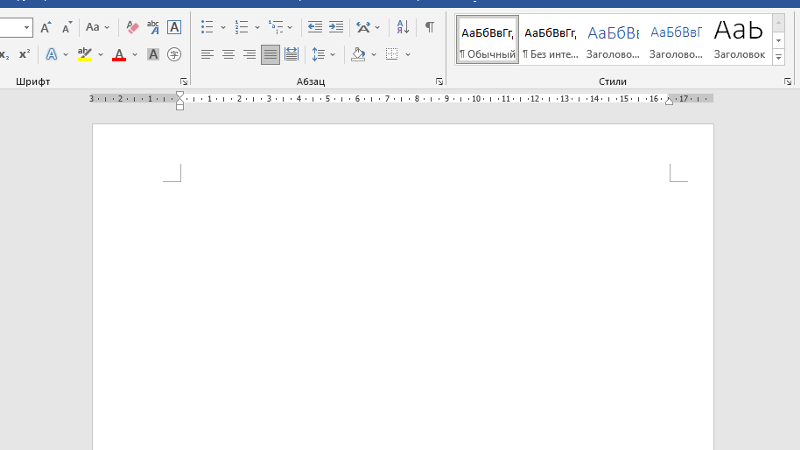The height and width of the screenshot is (450, 800).
Task: Click the Sort A-Z icon
Action: coord(403,27)
